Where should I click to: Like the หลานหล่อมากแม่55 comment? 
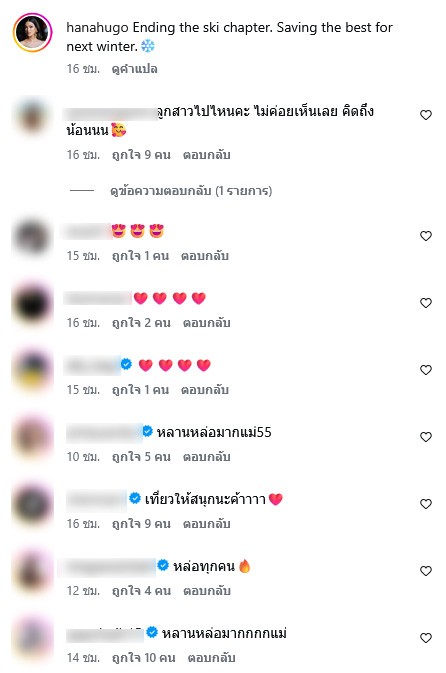click(425, 437)
